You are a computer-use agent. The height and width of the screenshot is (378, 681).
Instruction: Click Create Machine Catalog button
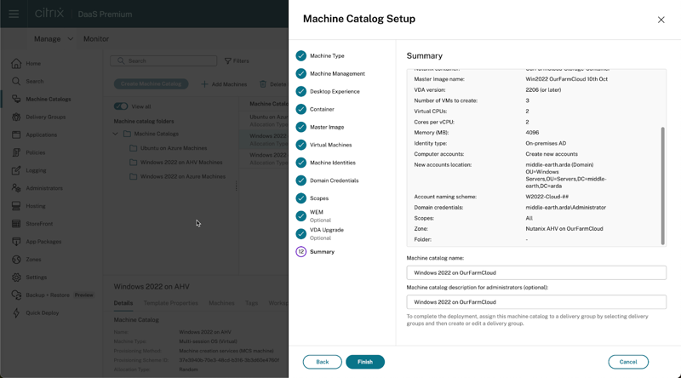click(151, 84)
